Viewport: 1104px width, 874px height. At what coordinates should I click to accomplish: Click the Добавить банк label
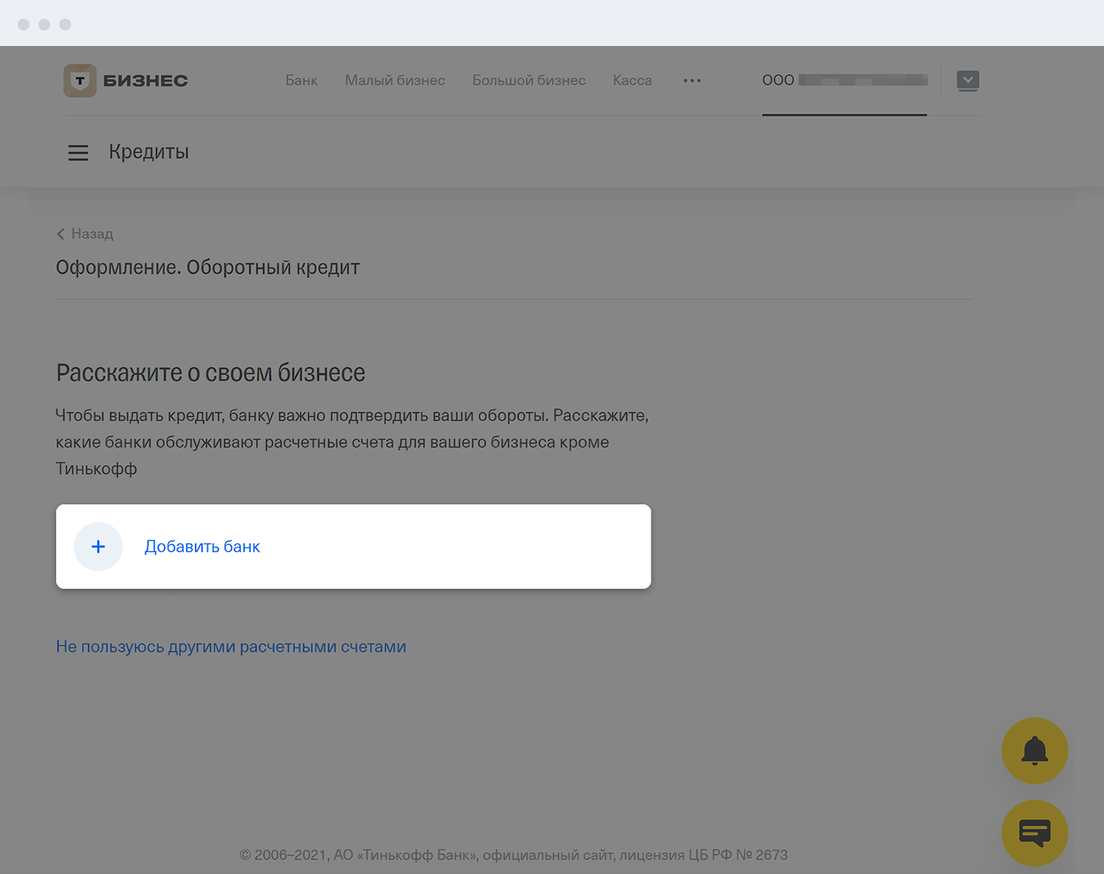pos(202,547)
